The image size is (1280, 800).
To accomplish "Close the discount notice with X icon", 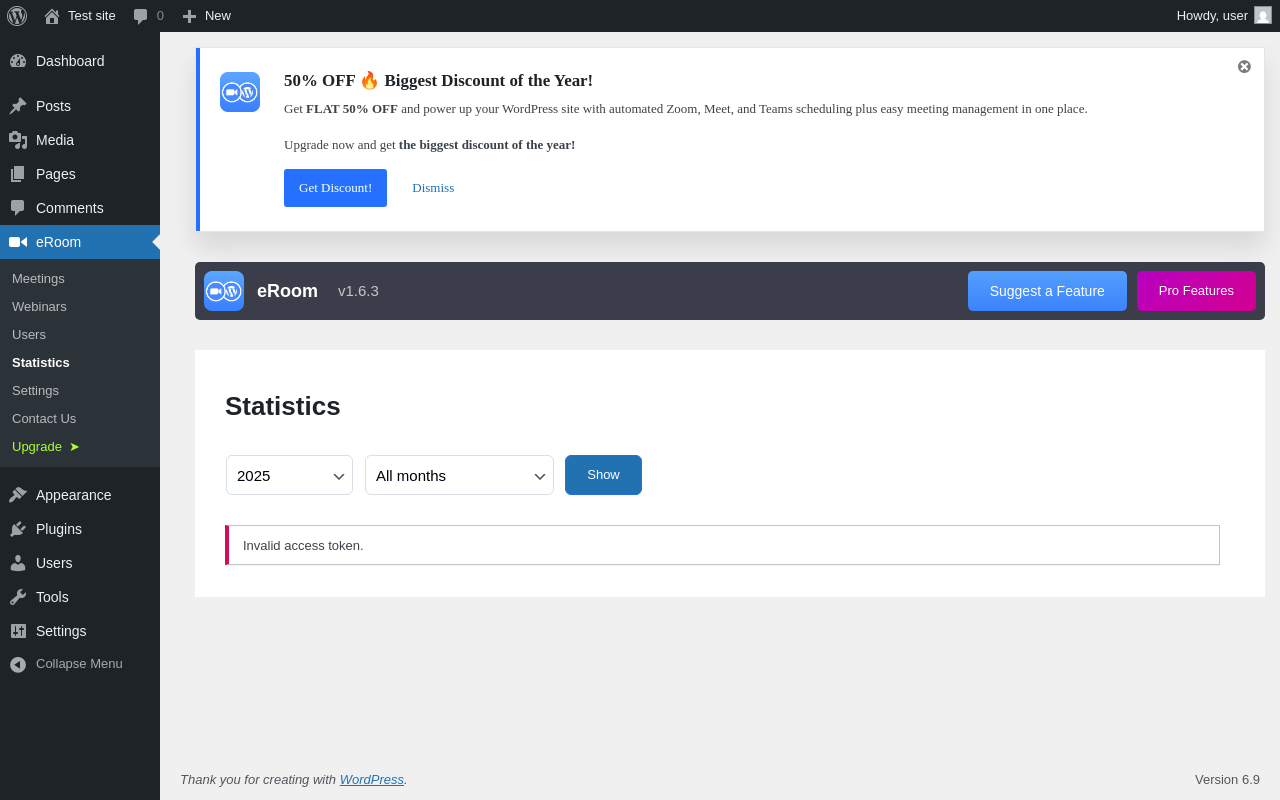I will tap(1244, 67).
